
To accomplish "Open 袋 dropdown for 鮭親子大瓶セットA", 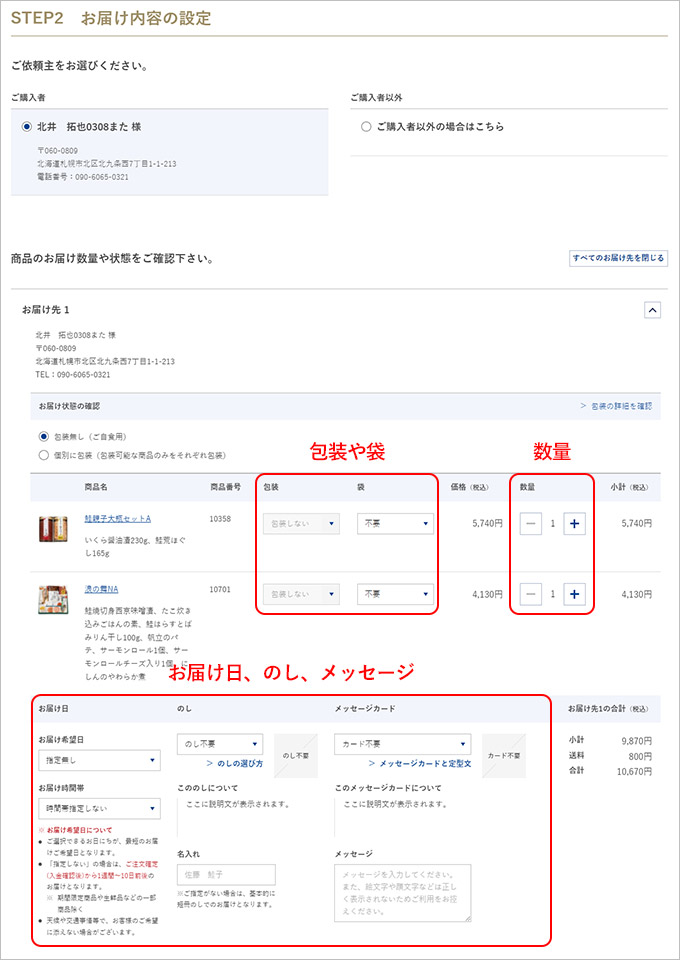I will (x=395, y=523).
